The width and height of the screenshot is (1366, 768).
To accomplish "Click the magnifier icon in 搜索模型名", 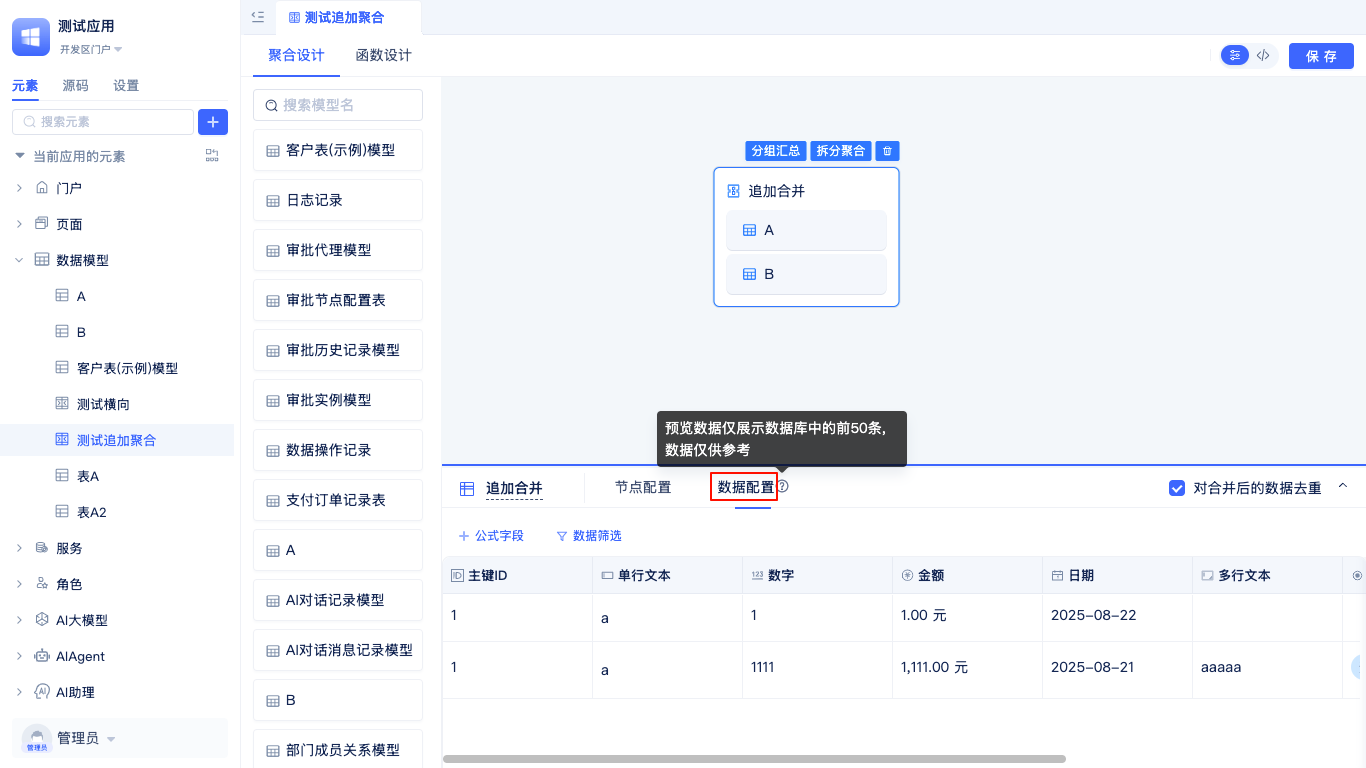I will click(271, 105).
